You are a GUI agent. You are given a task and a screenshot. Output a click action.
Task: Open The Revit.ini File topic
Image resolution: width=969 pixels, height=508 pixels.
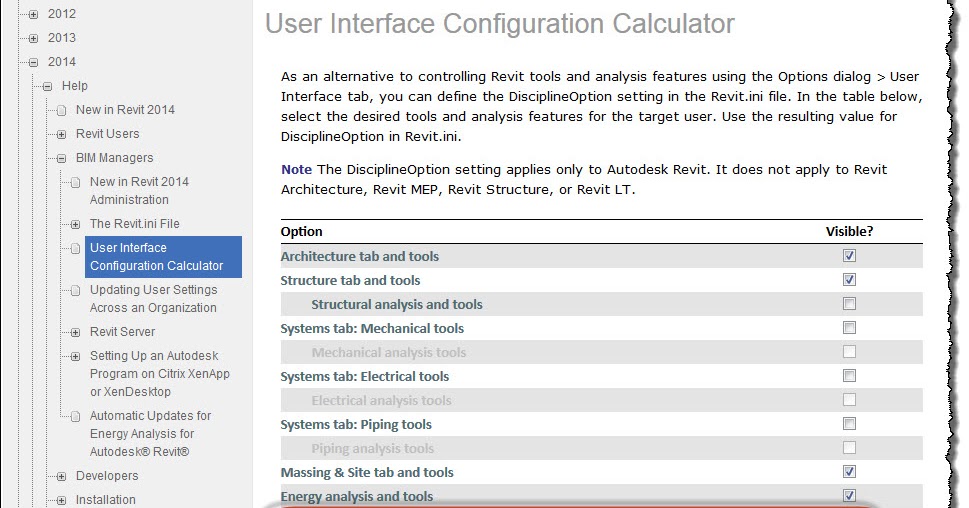135,224
